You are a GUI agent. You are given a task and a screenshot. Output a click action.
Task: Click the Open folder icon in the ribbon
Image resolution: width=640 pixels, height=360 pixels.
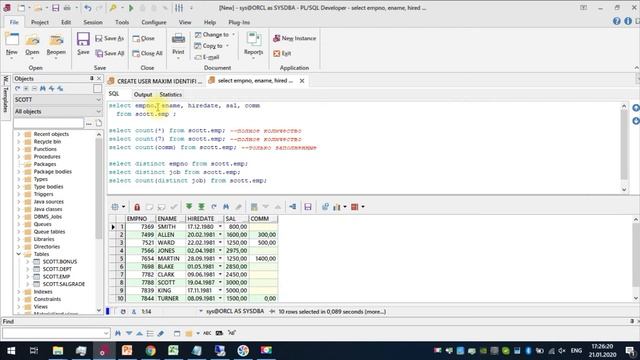(x=32, y=40)
